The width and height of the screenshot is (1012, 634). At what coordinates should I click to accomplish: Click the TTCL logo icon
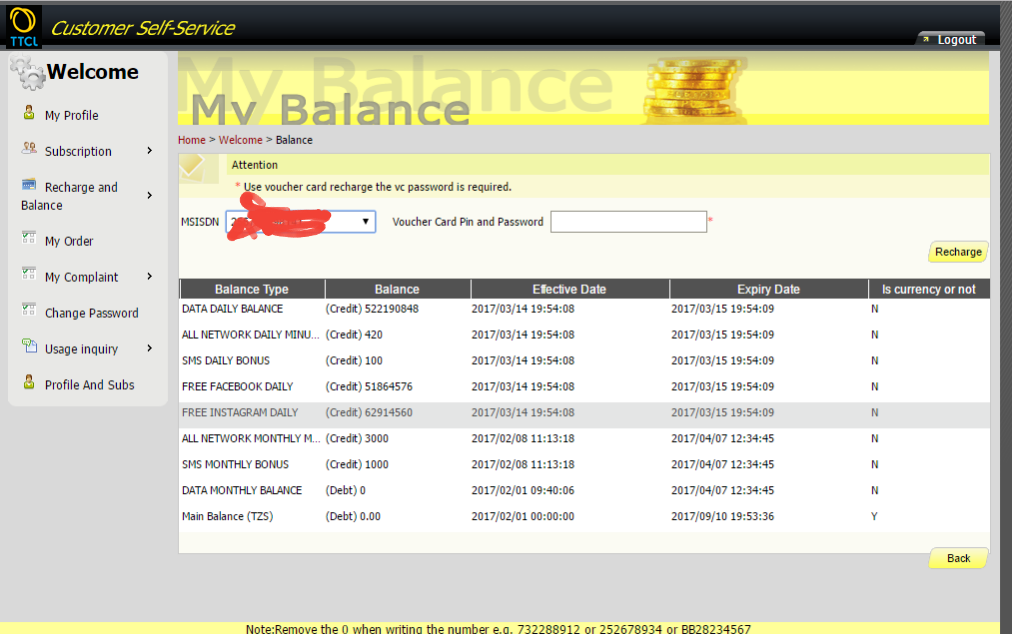tap(23, 26)
